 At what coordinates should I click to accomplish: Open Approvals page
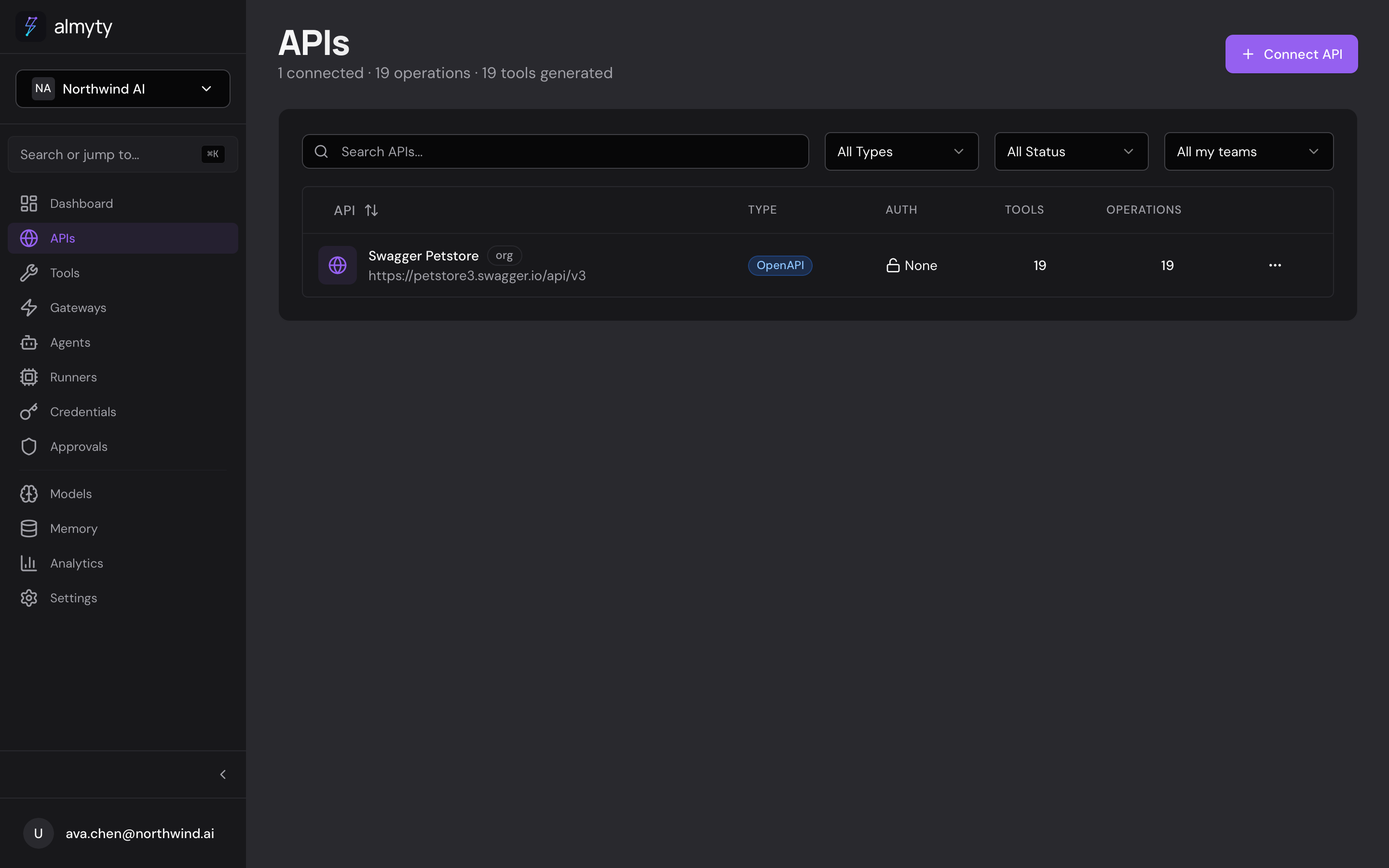(x=123, y=447)
